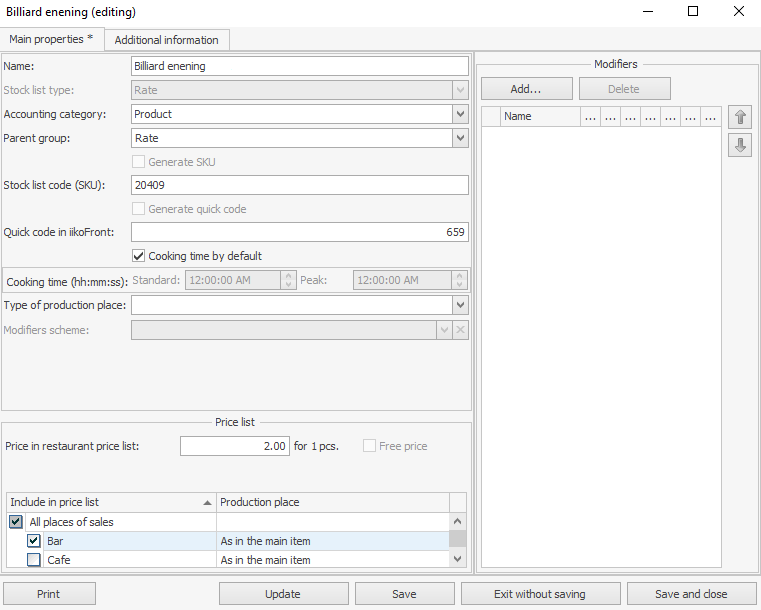Switch to Additional information tab
The image size is (761, 610).
166,40
